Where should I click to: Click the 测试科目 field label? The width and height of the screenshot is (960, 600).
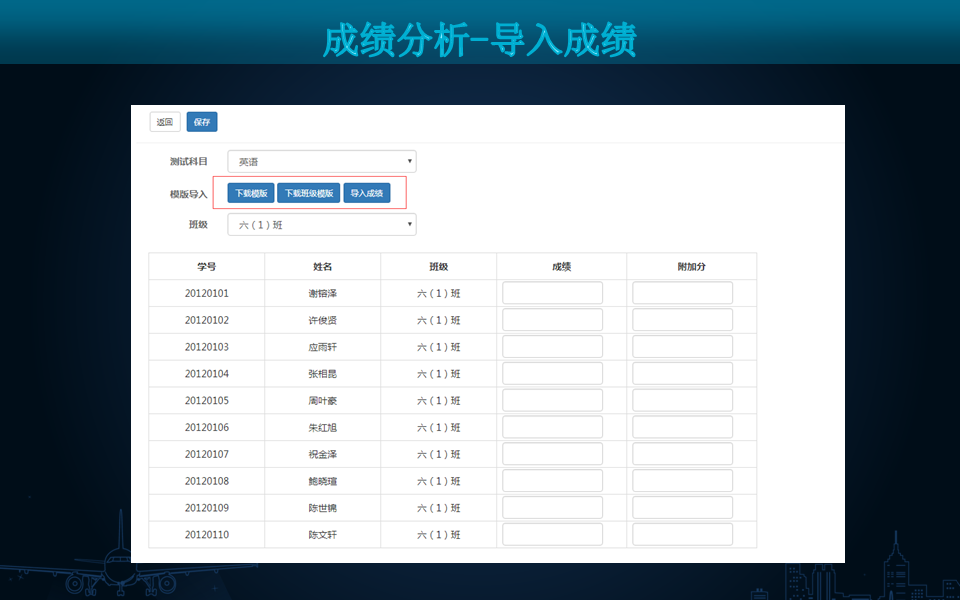[189, 162]
